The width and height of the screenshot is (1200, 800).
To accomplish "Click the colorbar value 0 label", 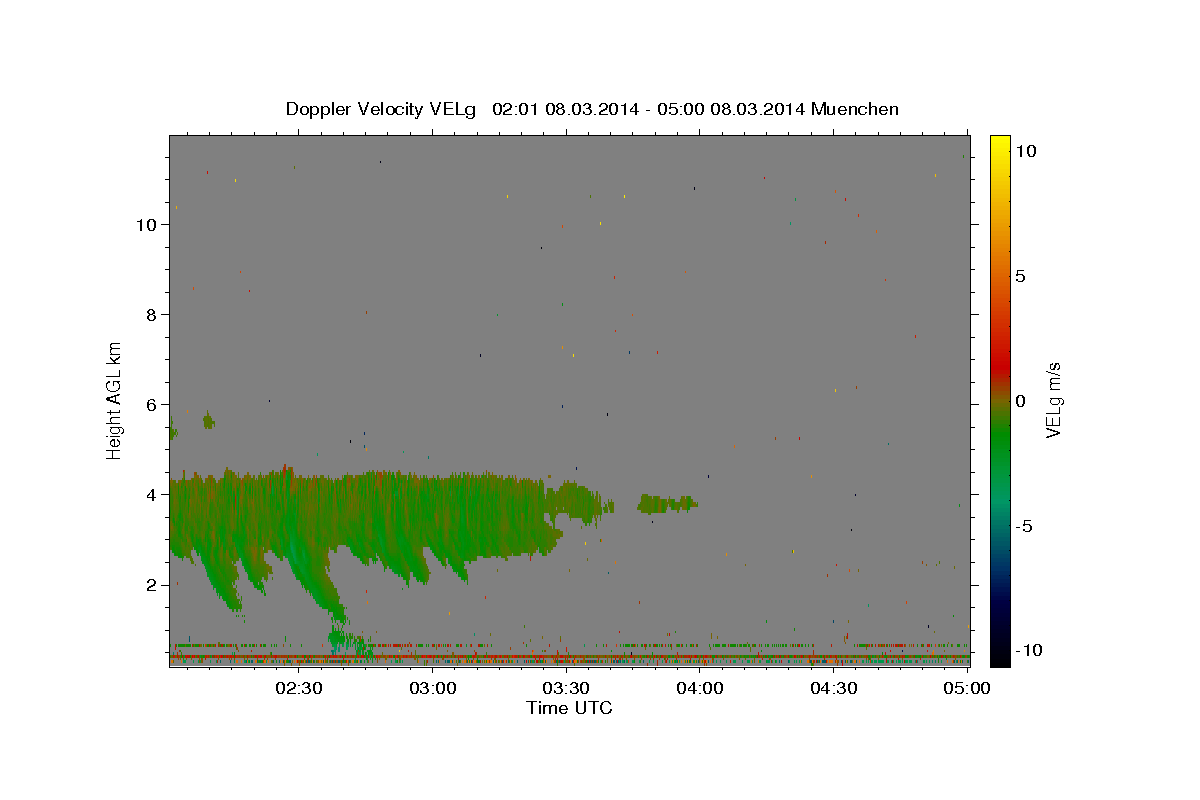I will coord(1020,401).
